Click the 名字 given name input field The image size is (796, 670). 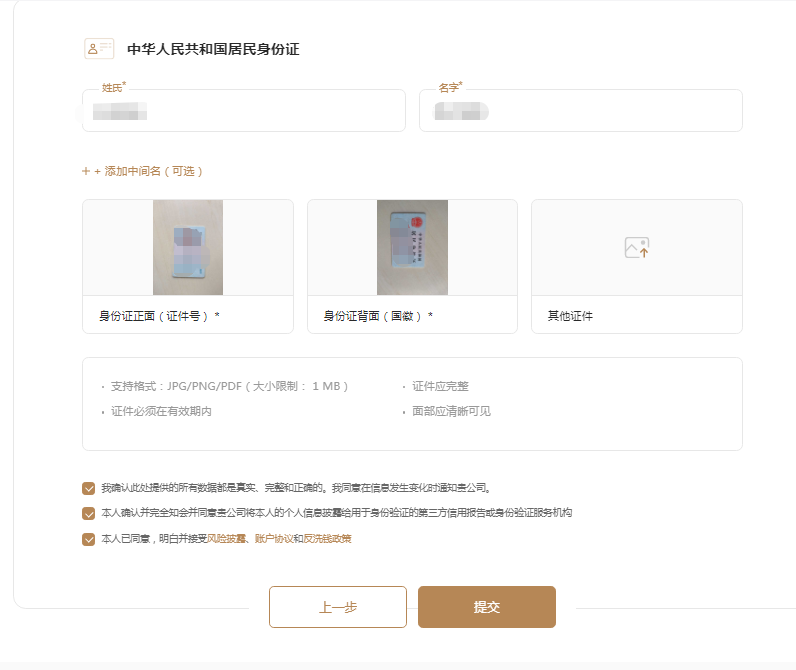coord(580,111)
